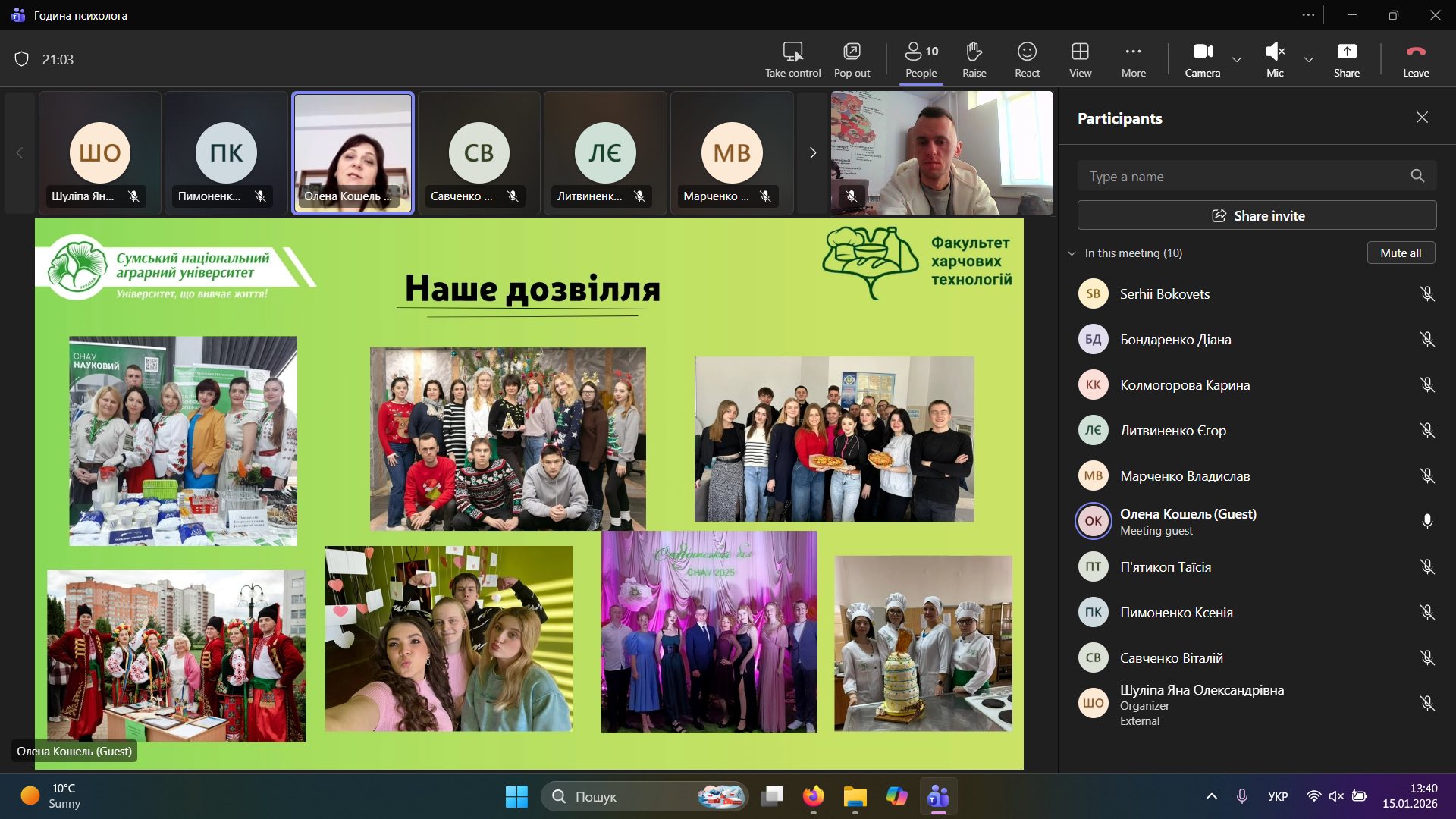This screenshot has width=1456, height=819.
Task: Open the More actions menu
Action: (x=1133, y=52)
